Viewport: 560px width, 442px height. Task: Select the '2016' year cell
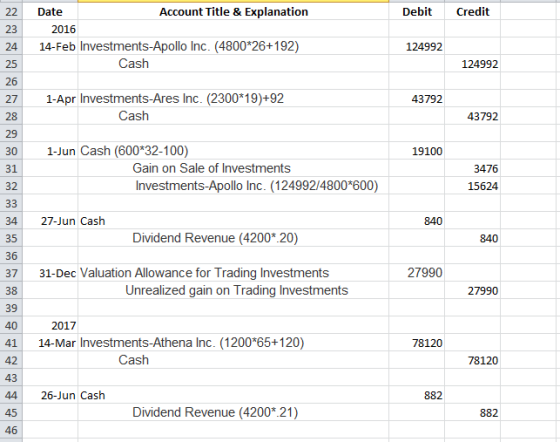50,29
